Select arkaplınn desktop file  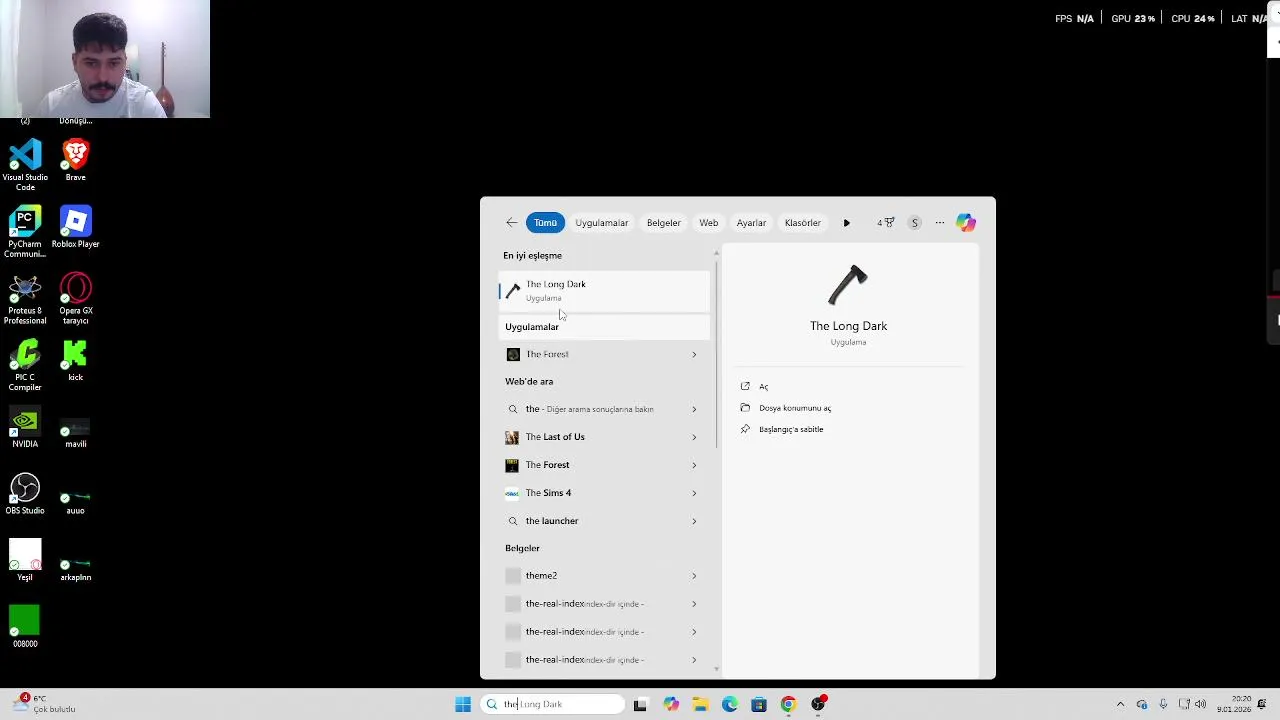point(75,567)
